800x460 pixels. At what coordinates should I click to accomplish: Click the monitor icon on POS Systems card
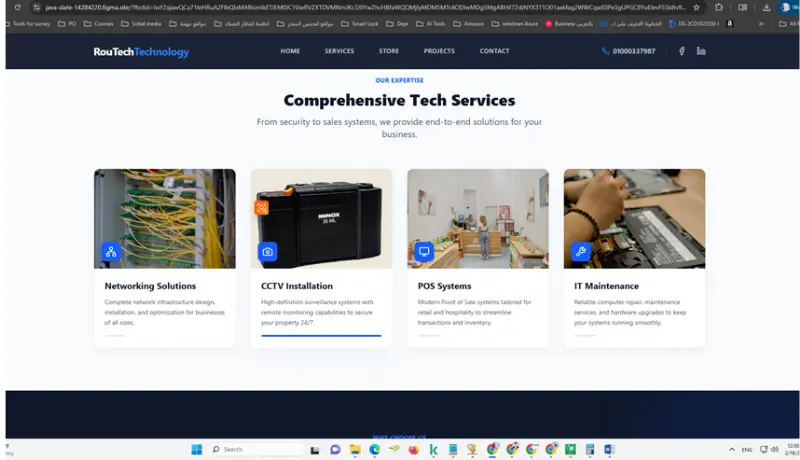[x=424, y=251]
